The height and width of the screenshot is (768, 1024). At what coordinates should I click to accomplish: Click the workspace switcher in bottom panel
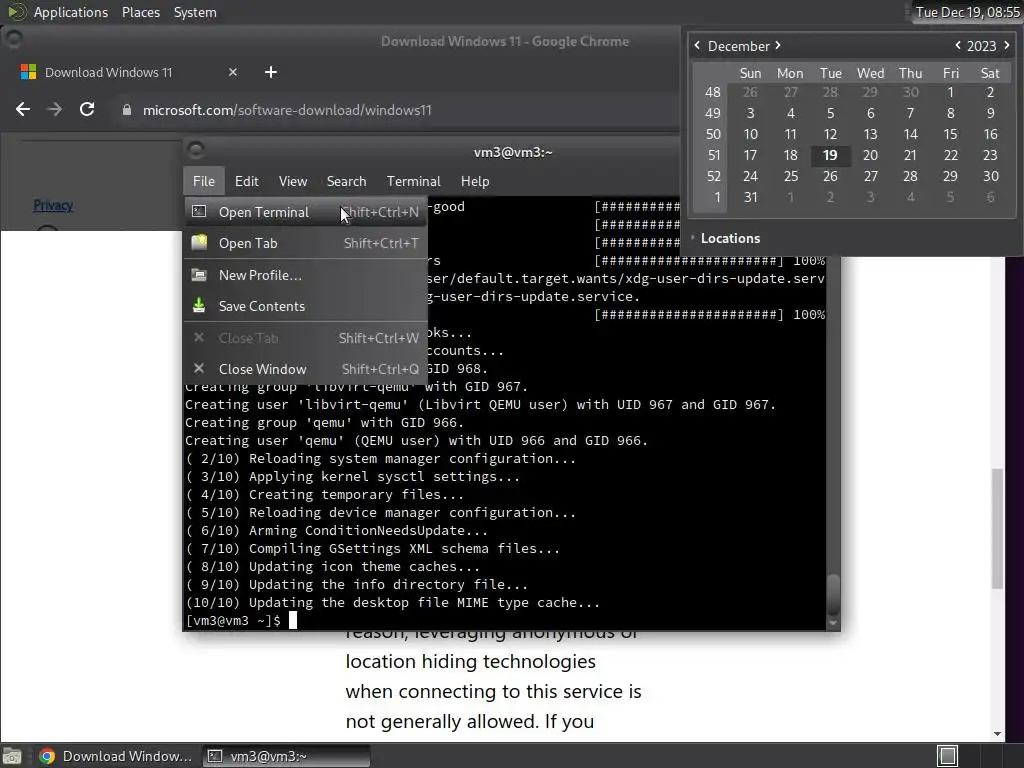(x=948, y=756)
